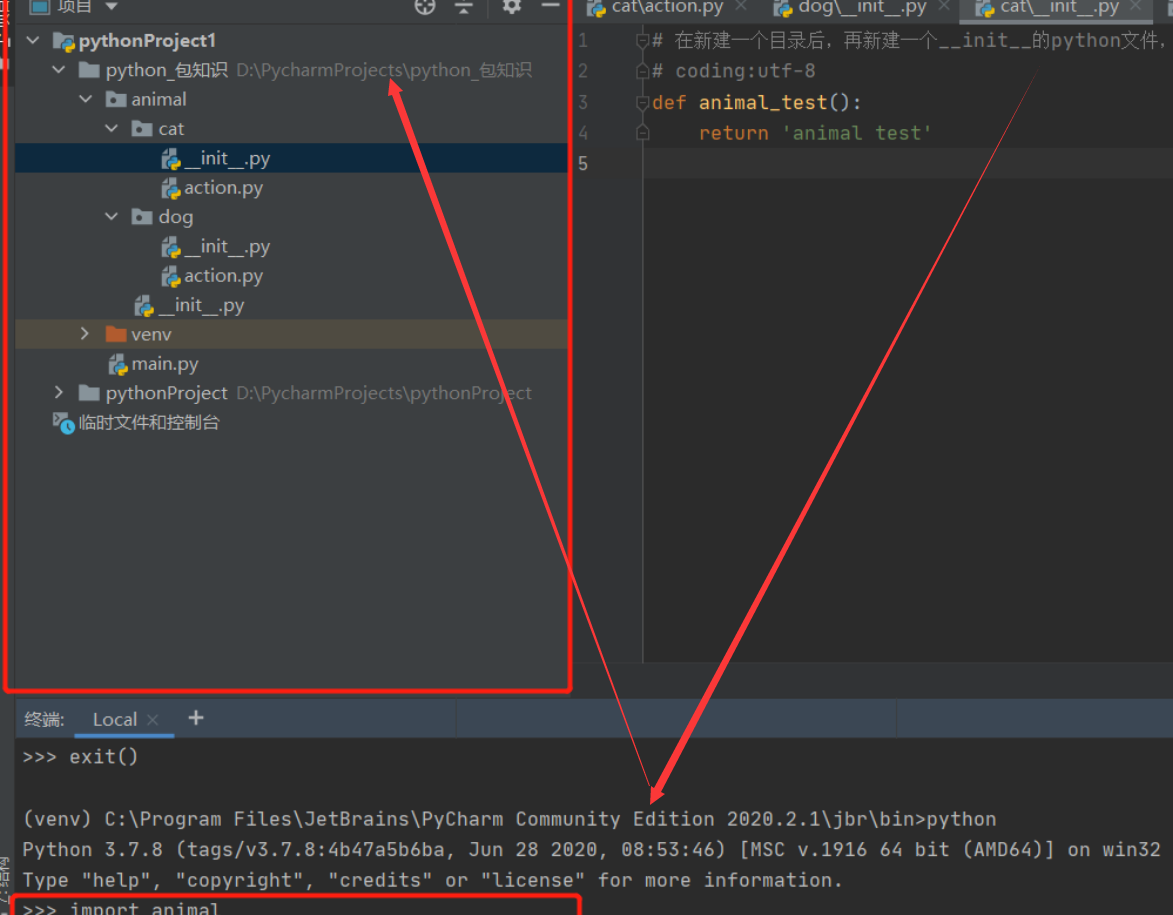Expand the pythonProject folder
The width and height of the screenshot is (1173, 915).
[59, 393]
